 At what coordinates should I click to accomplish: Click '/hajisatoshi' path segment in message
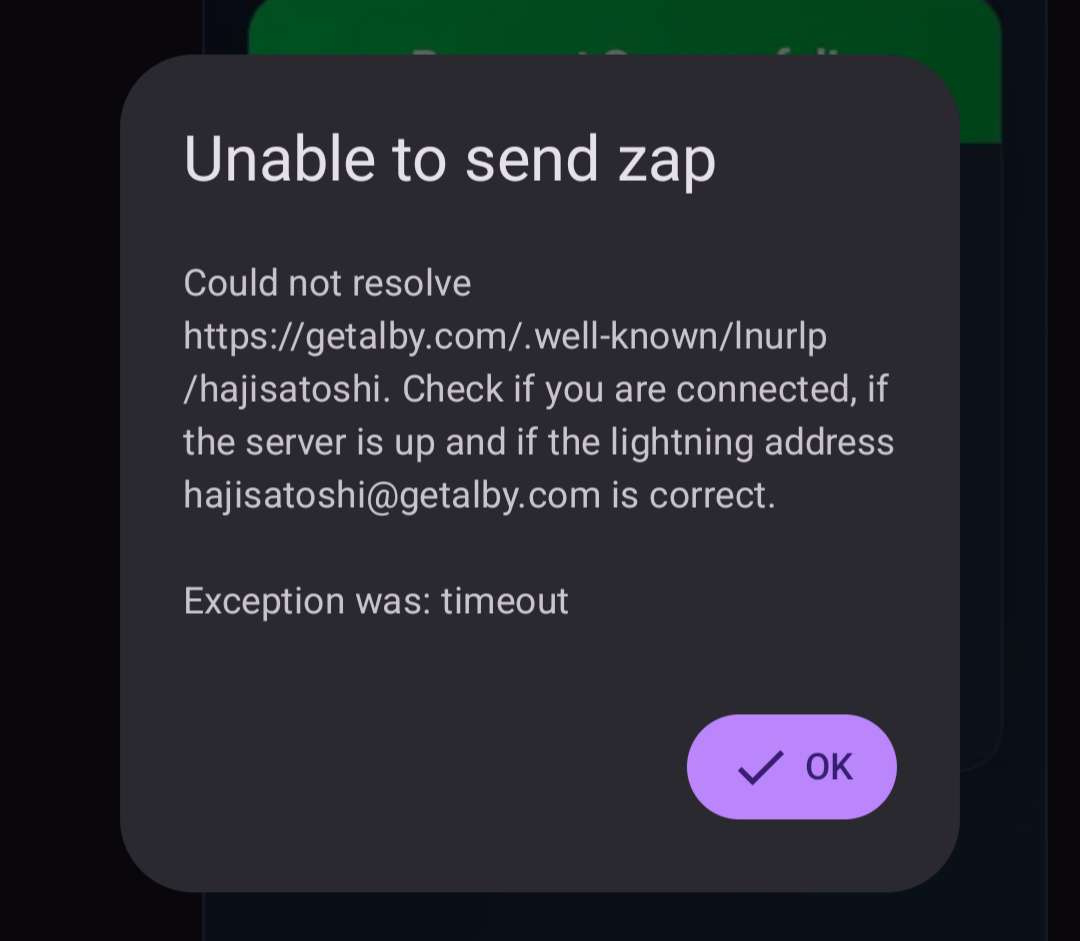click(x=282, y=389)
